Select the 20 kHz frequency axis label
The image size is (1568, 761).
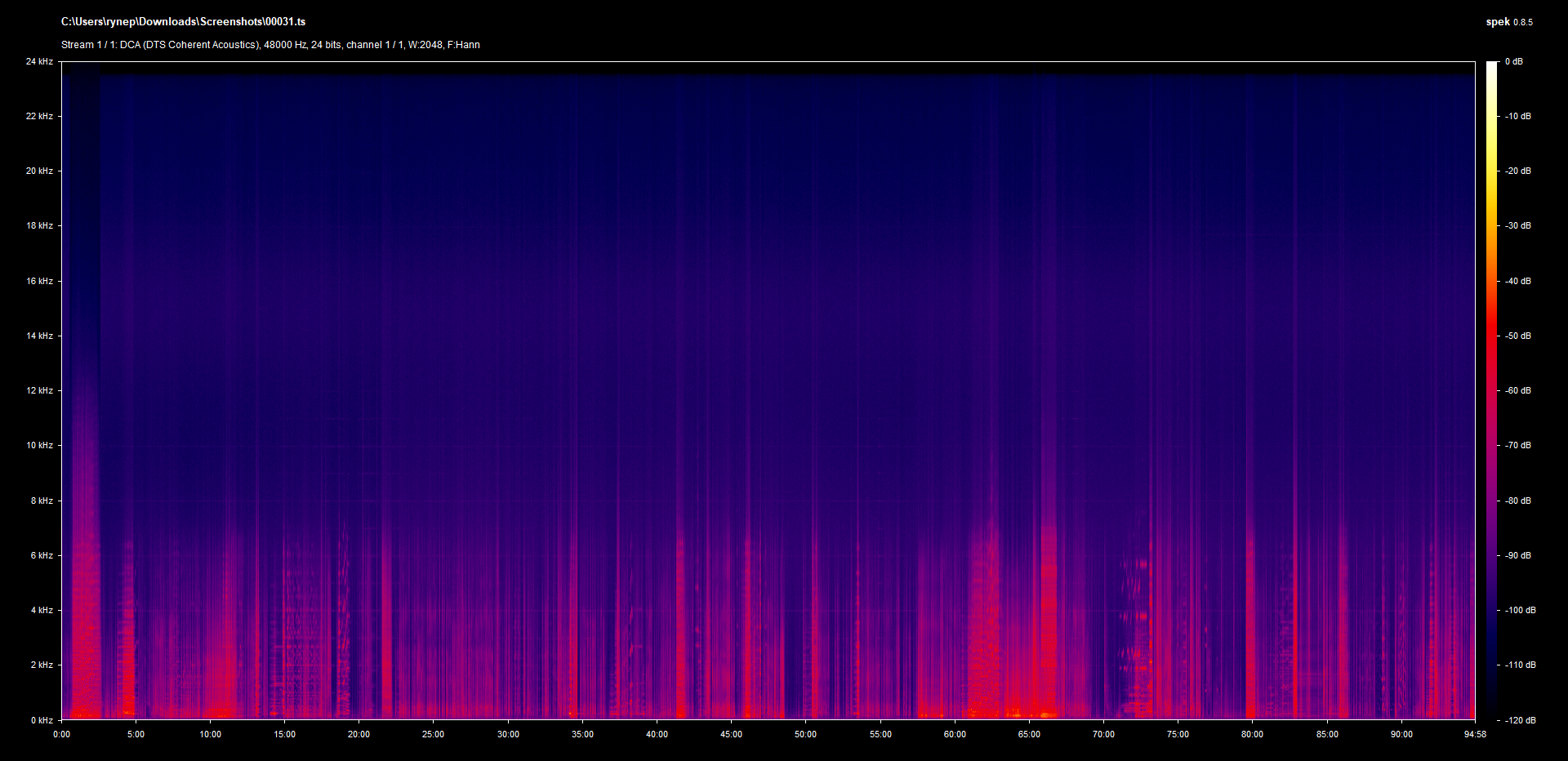click(x=39, y=171)
